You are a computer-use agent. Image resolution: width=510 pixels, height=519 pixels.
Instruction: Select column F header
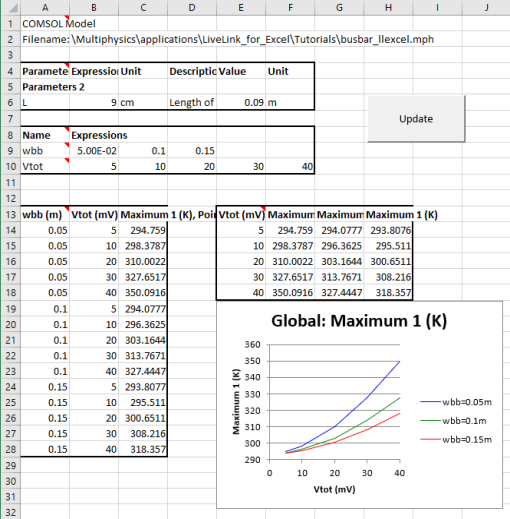(290, 7)
